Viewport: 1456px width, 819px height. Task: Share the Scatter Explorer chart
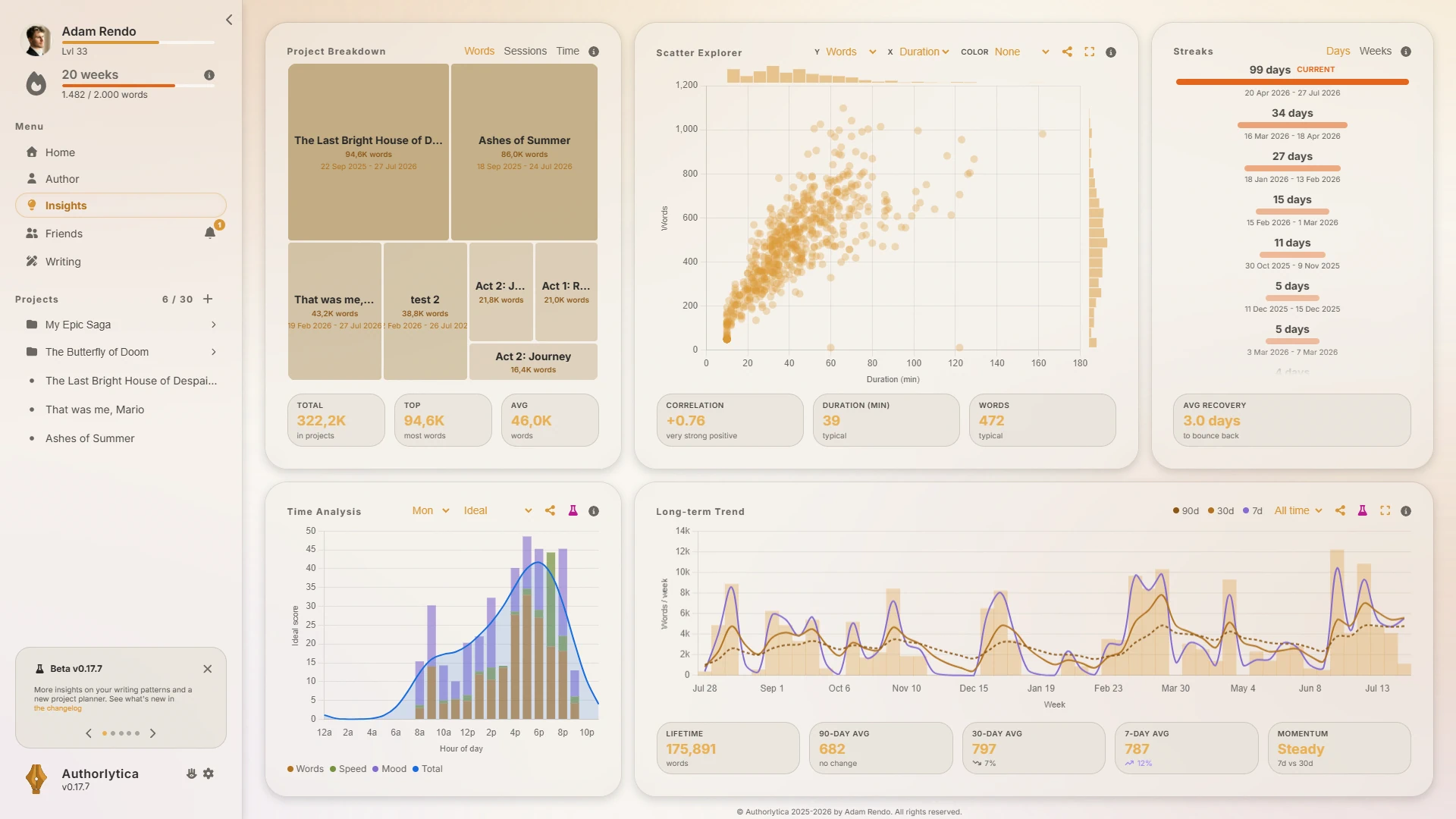click(x=1067, y=52)
